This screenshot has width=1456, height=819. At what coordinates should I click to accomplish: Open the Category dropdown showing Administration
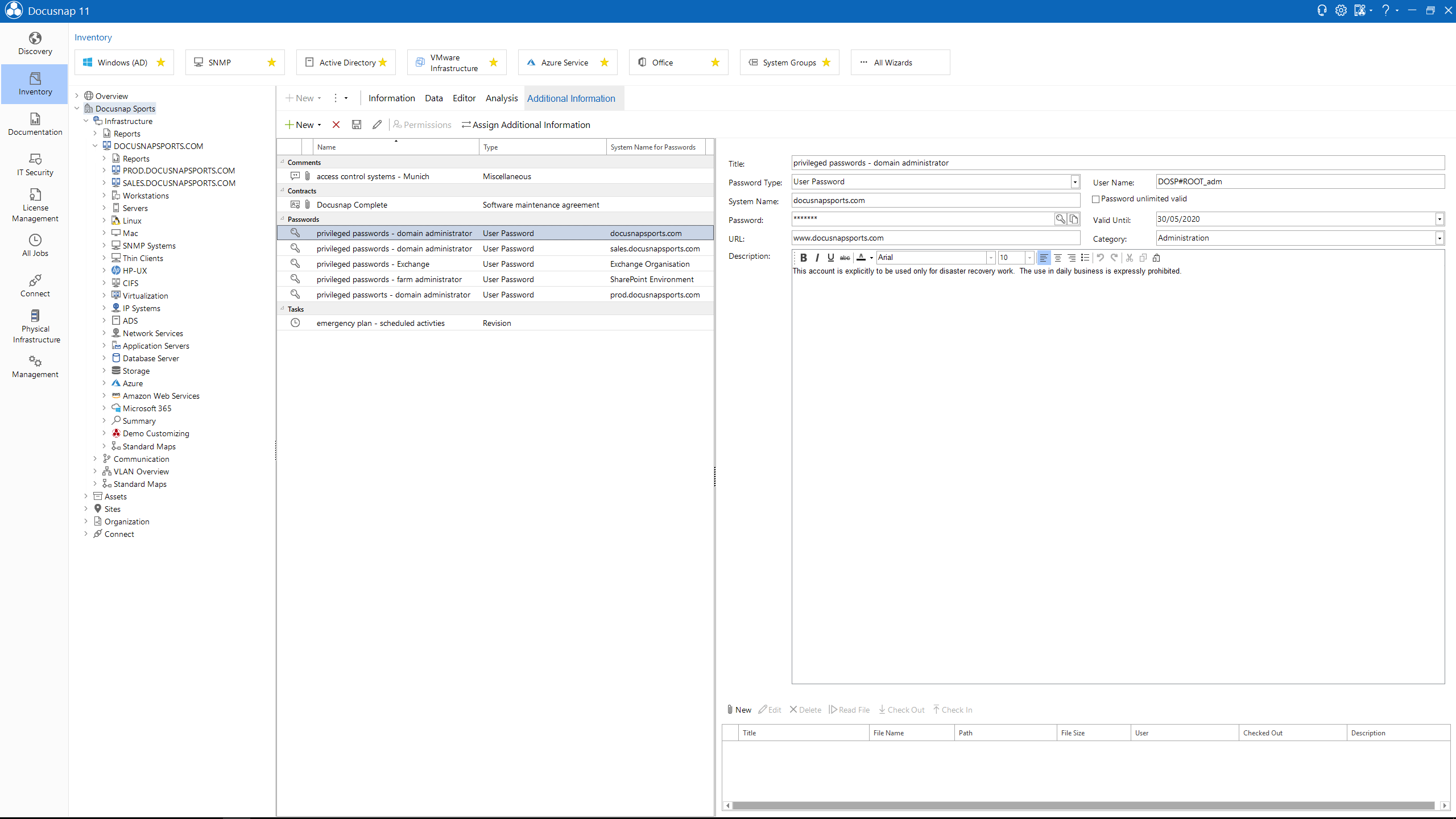[1440, 238]
